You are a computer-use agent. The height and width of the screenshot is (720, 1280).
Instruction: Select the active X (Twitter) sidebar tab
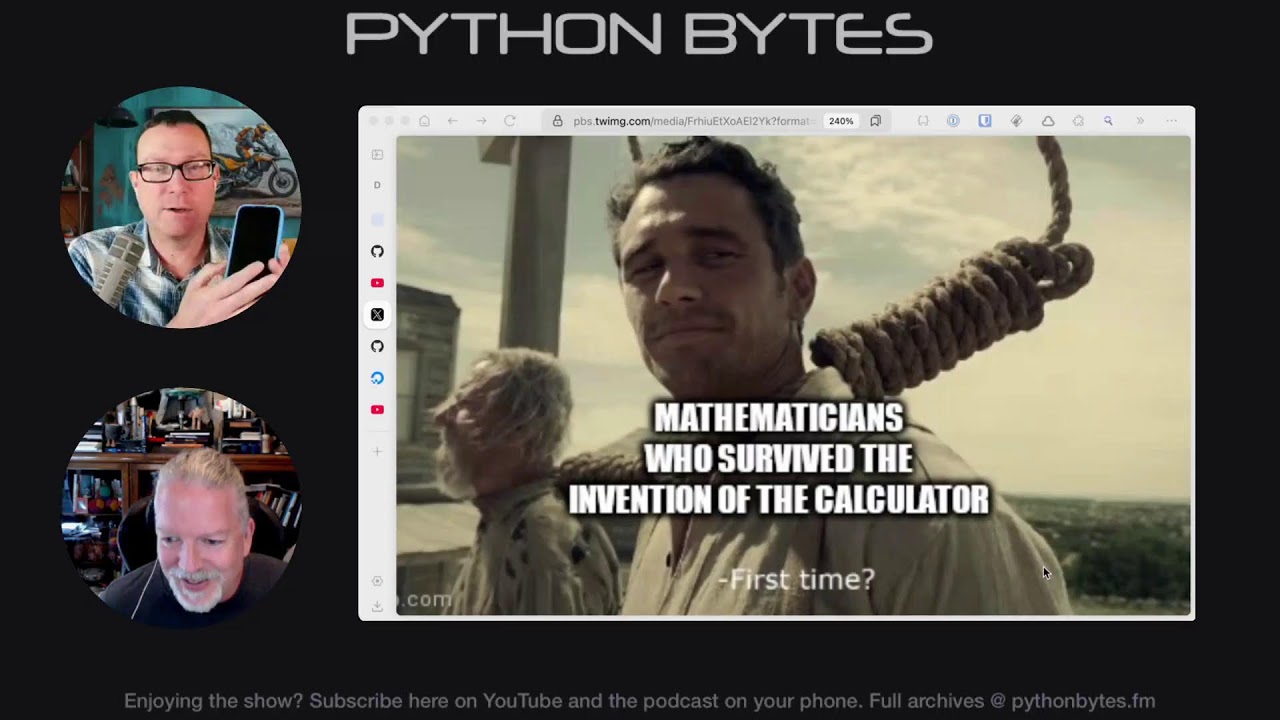[377, 315]
